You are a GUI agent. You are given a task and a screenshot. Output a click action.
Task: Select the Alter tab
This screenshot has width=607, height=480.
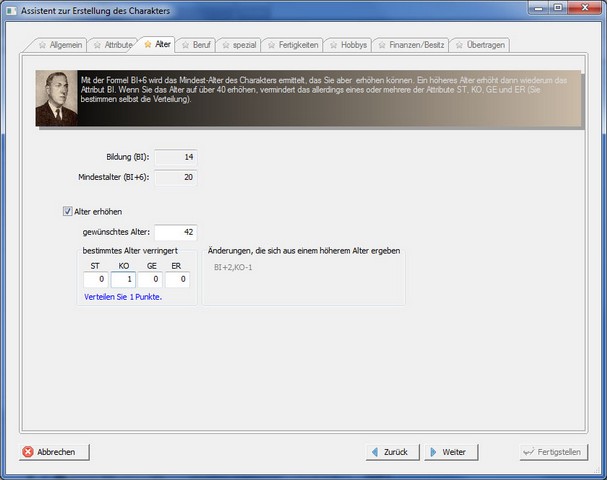[x=157, y=44]
